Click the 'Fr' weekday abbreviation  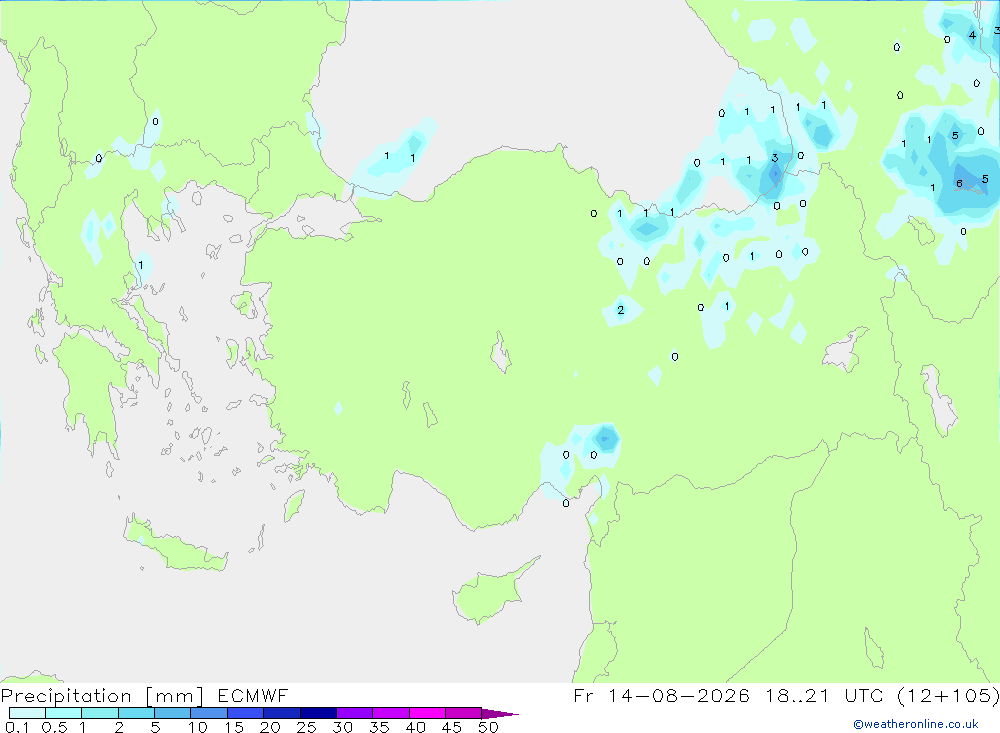click(583, 695)
